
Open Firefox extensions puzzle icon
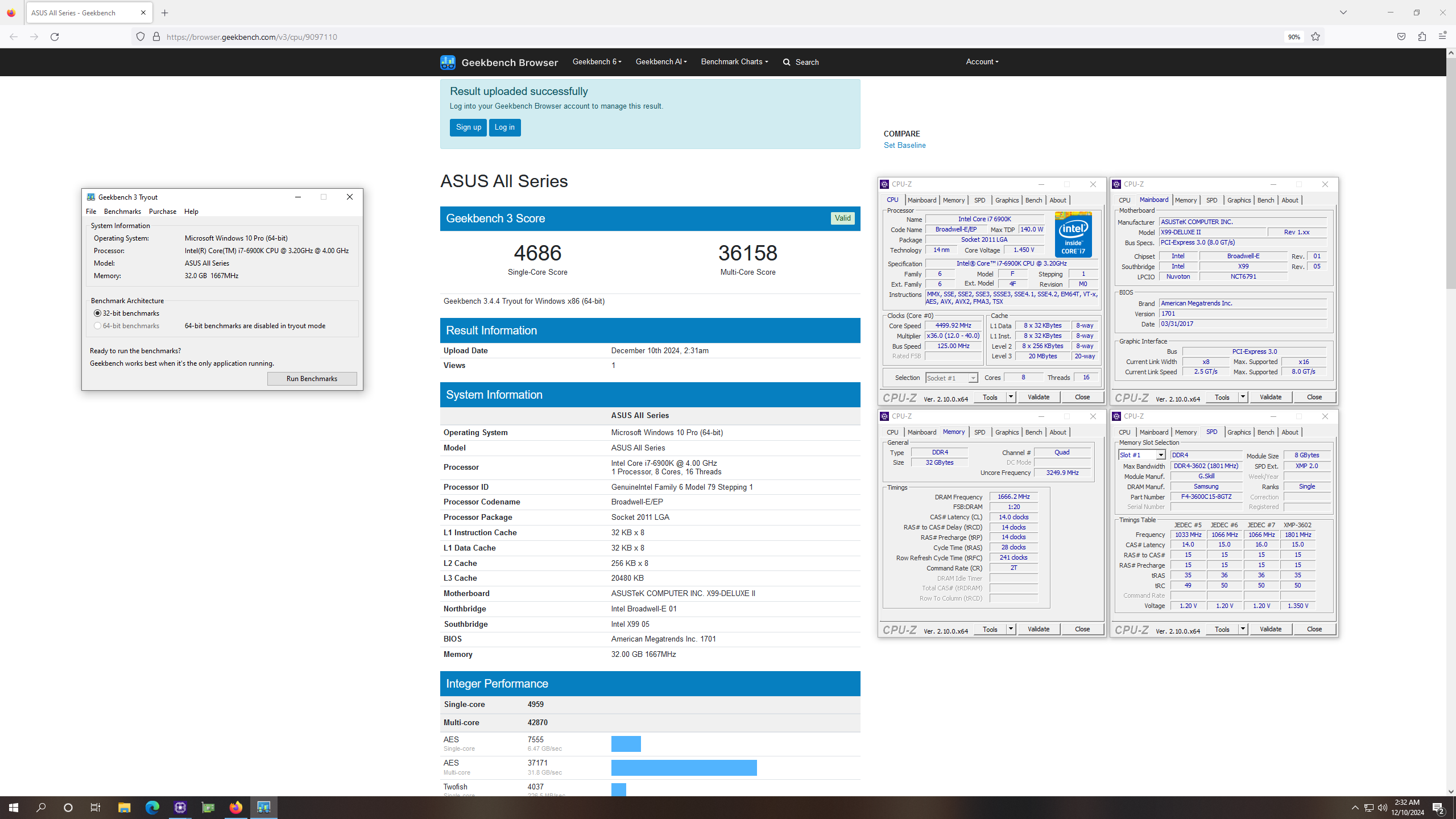(1422, 37)
